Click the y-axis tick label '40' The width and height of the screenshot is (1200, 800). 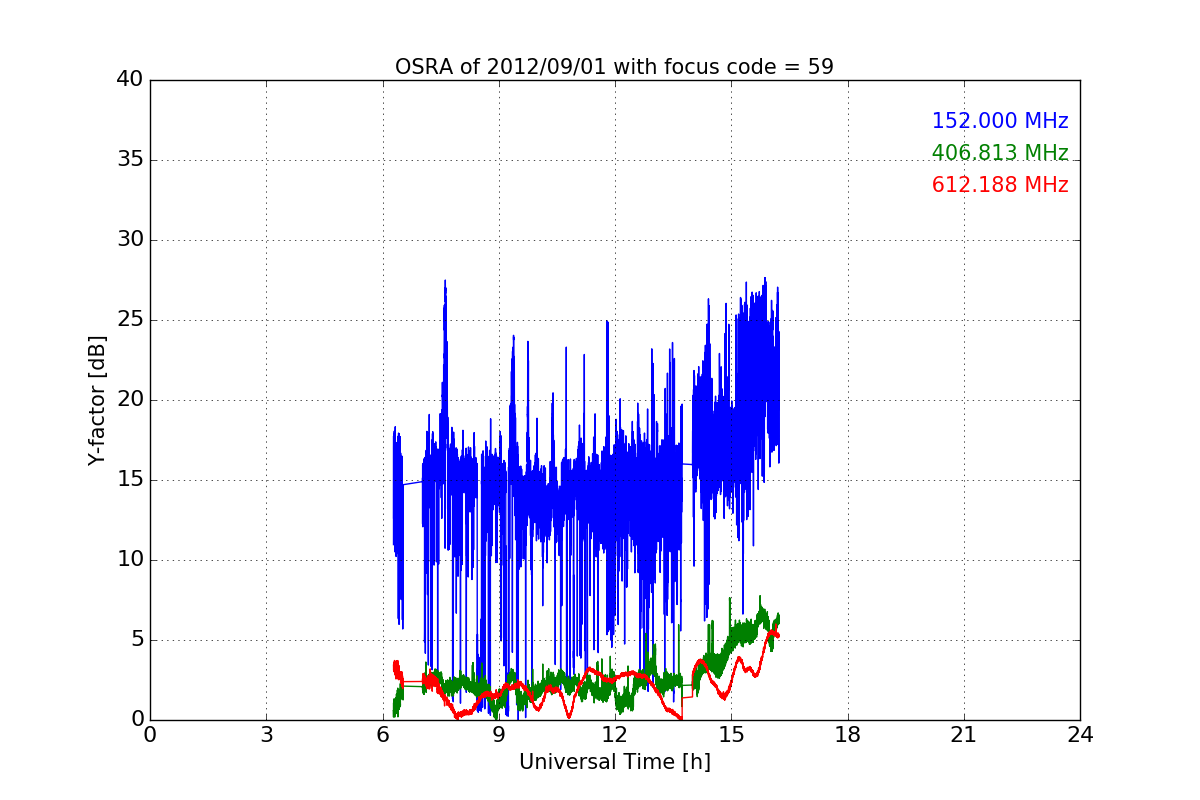tap(130, 80)
